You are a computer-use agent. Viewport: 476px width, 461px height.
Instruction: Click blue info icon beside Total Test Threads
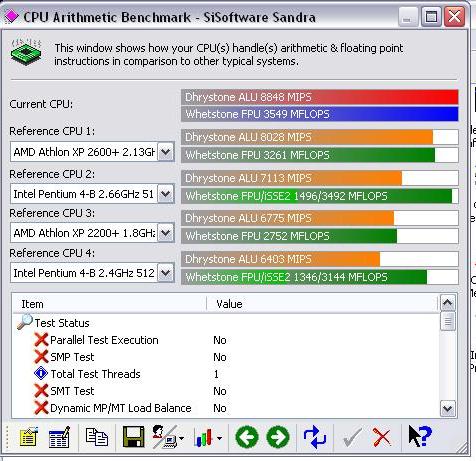tap(41, 373)
